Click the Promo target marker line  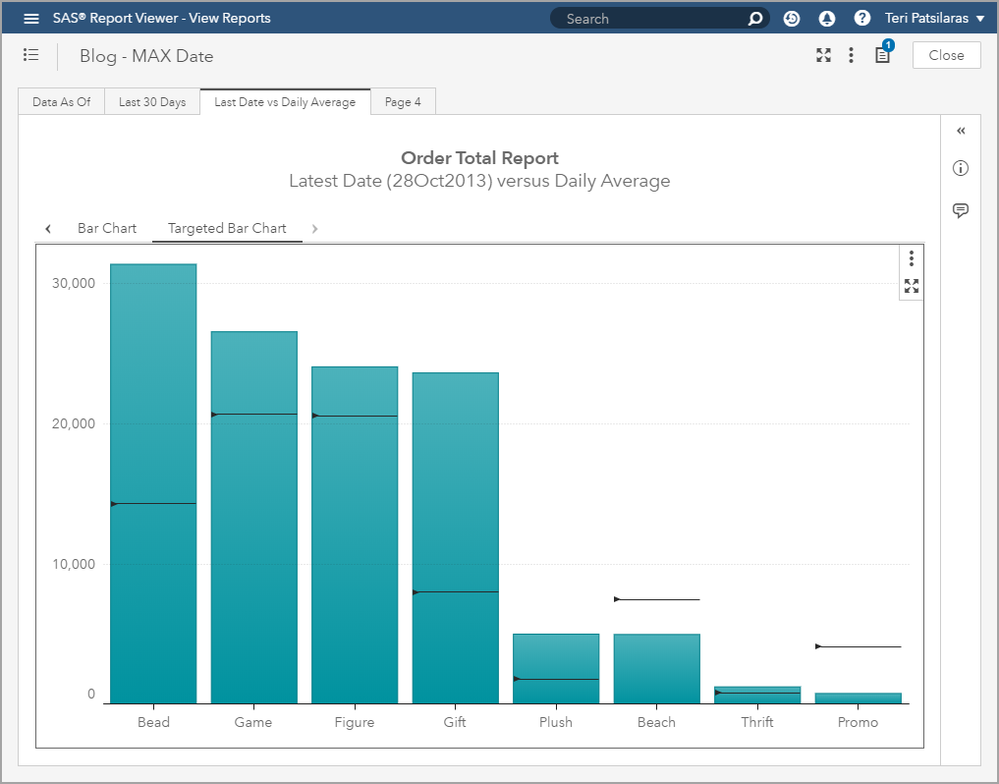click(x=858, y=646)
